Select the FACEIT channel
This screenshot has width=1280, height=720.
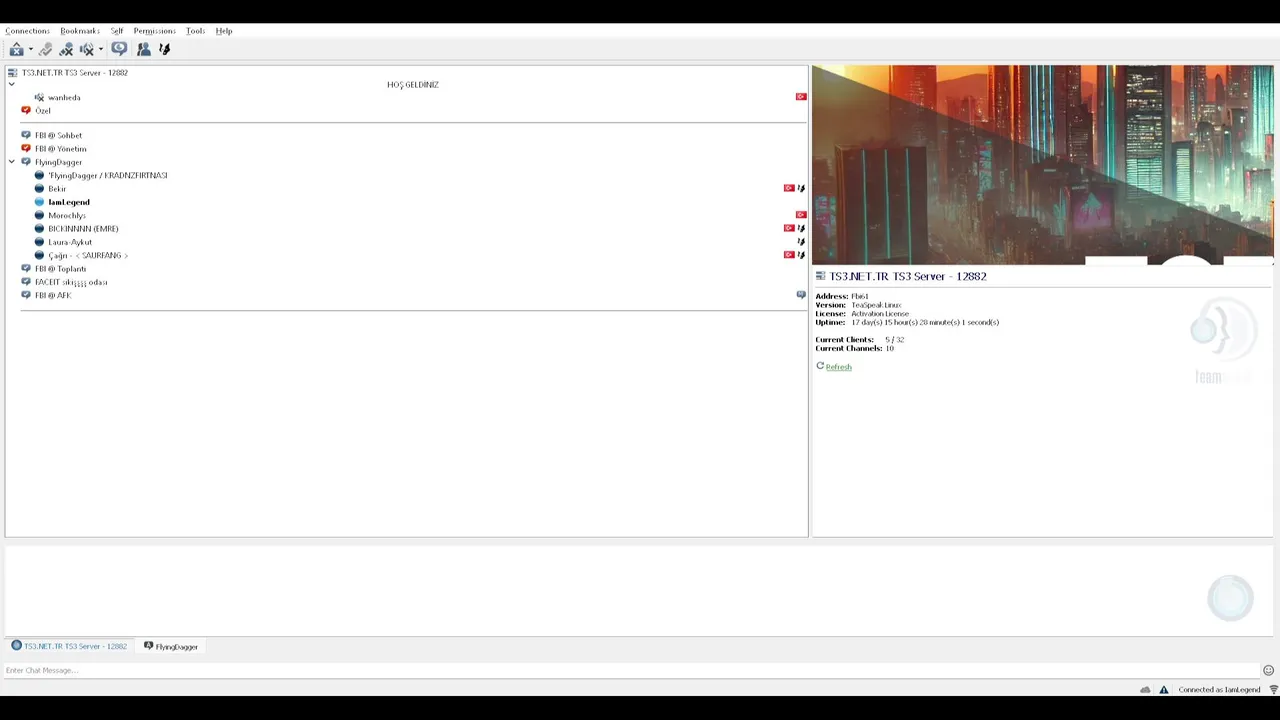(71, 282)
